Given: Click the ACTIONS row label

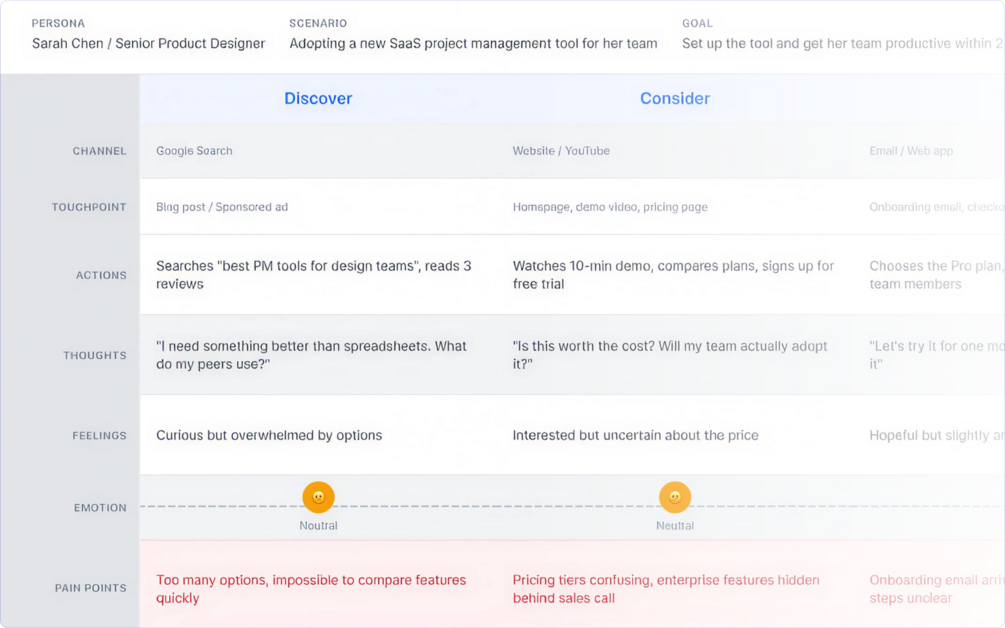Looking at the screenshot, I should pyautogui.click(x=101, y=275).
